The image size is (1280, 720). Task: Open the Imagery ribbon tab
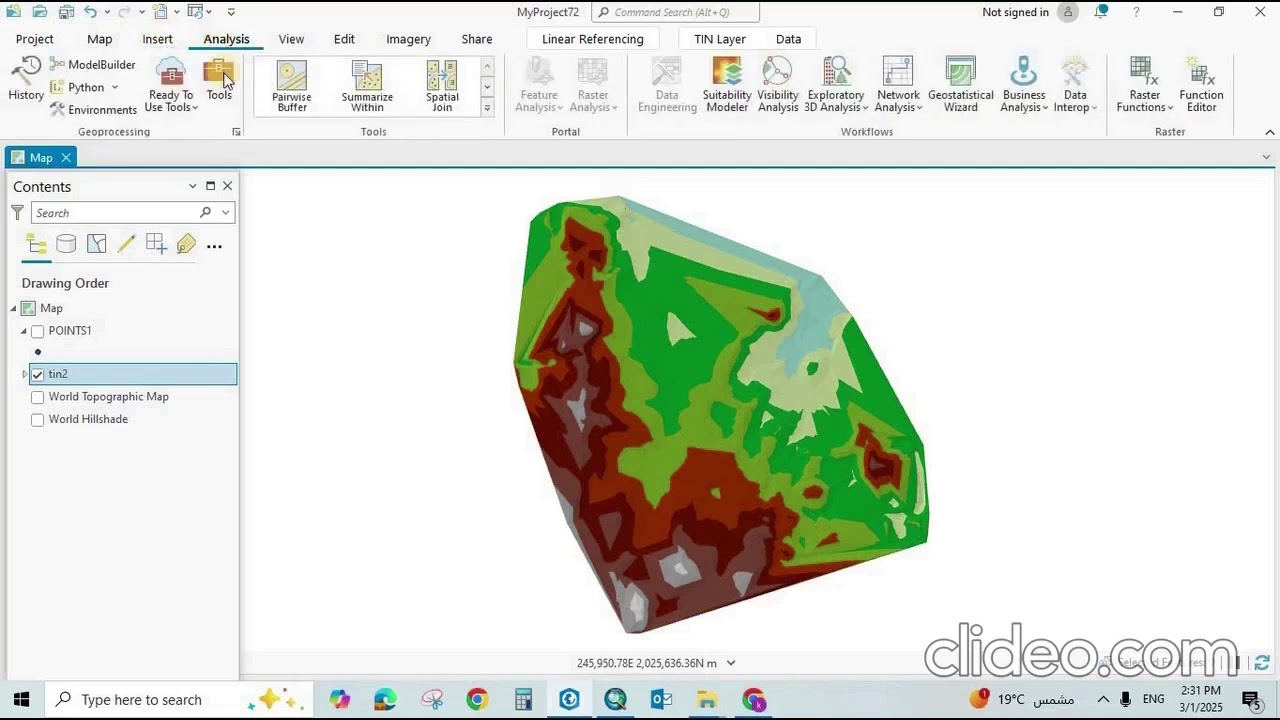tap(408, 39)
